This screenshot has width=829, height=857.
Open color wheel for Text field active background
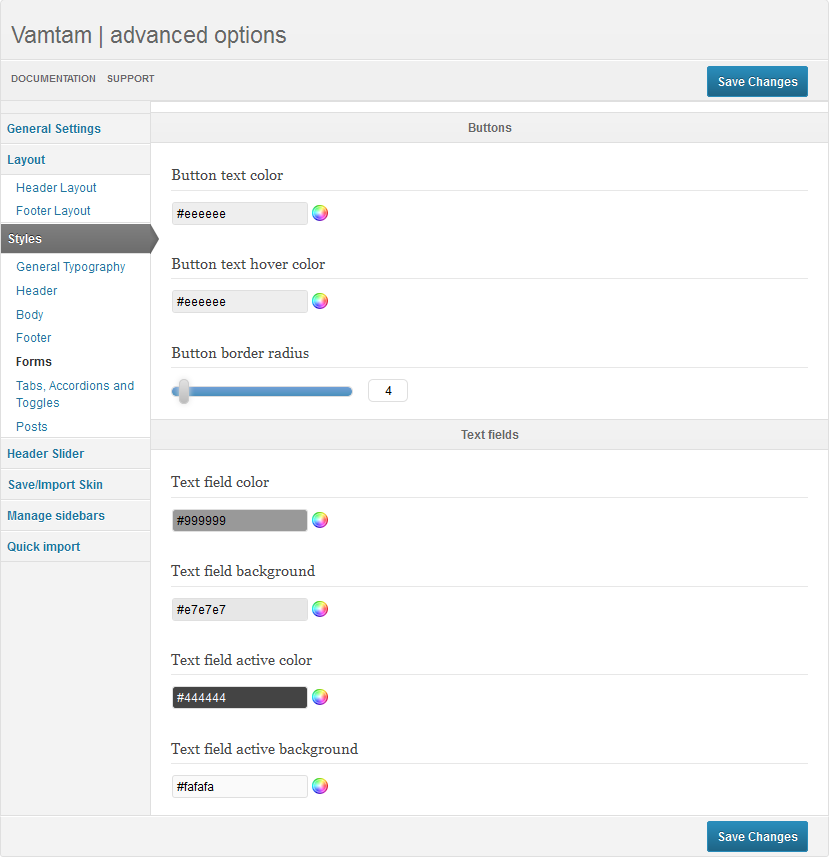pyautogui.click(x=320, y=786)
